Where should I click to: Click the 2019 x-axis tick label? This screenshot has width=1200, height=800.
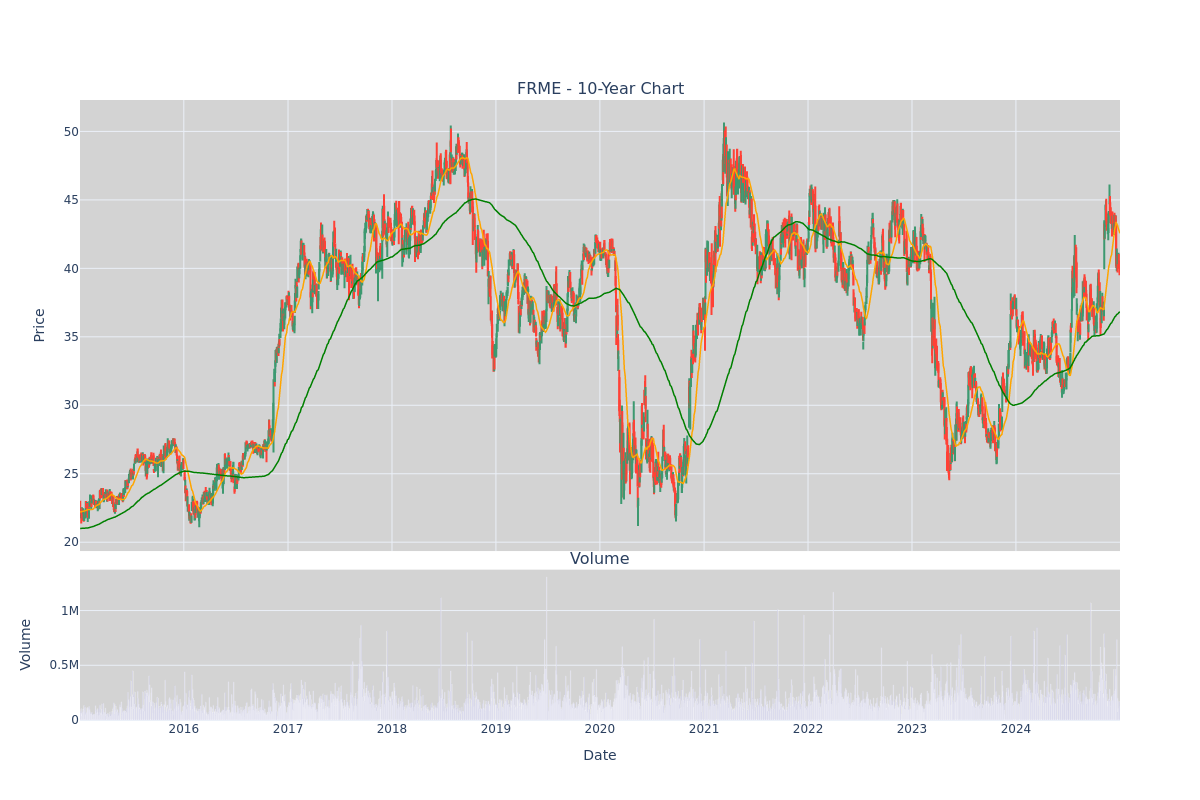(496, 729)
